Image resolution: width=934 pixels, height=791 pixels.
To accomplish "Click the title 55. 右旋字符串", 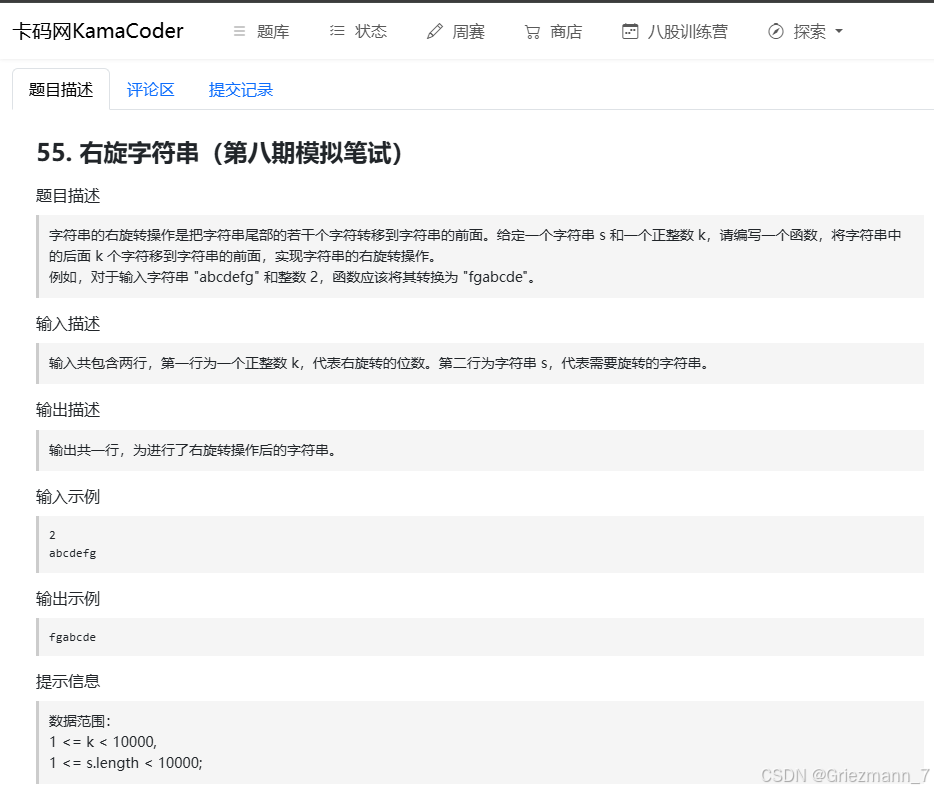I will pyautogui.click(x=220, y=152).
